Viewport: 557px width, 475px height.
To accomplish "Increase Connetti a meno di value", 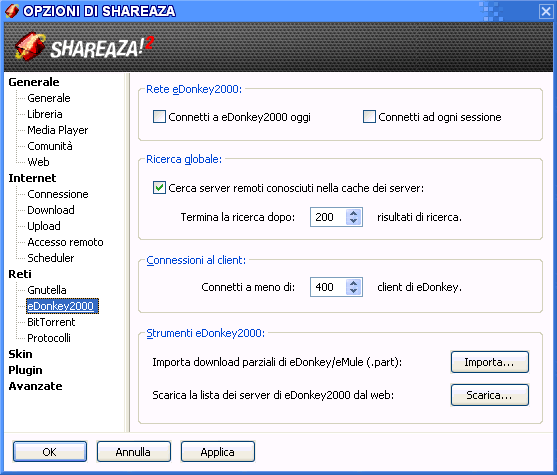I will 353,283.
